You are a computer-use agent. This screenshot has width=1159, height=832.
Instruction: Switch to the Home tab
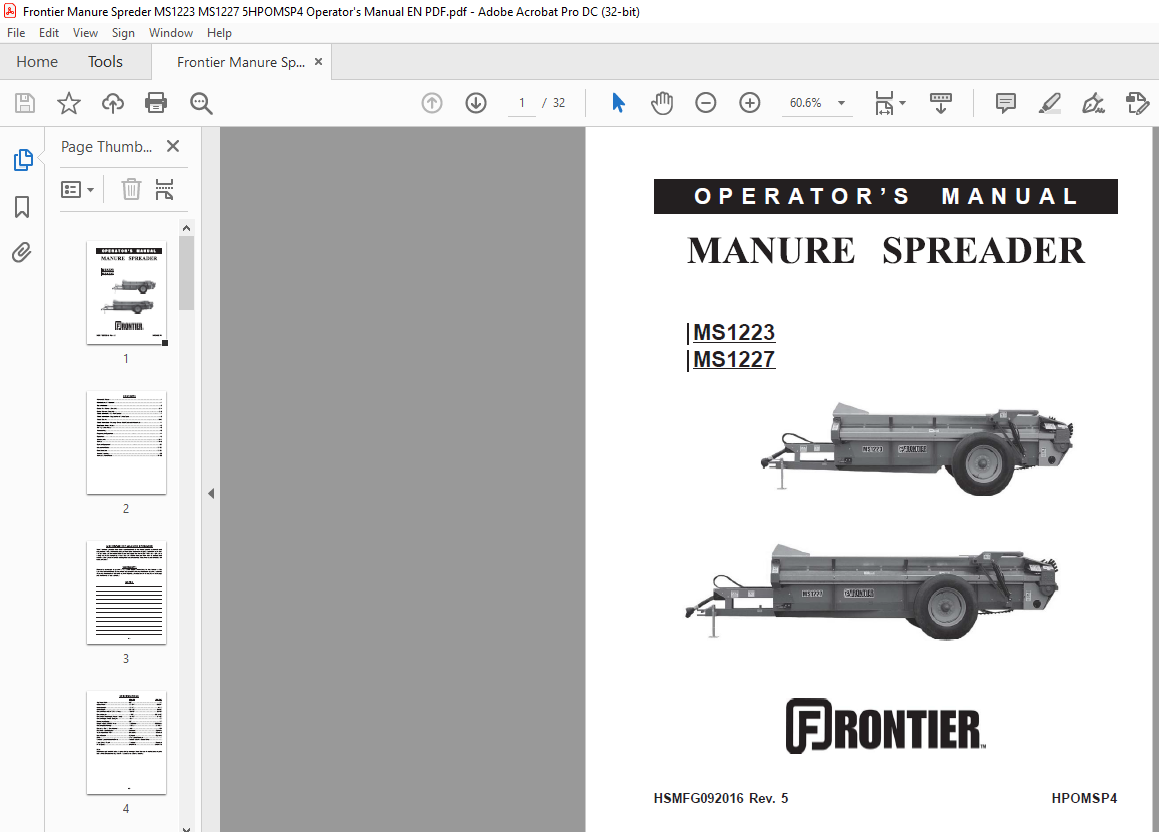[37, 62]
